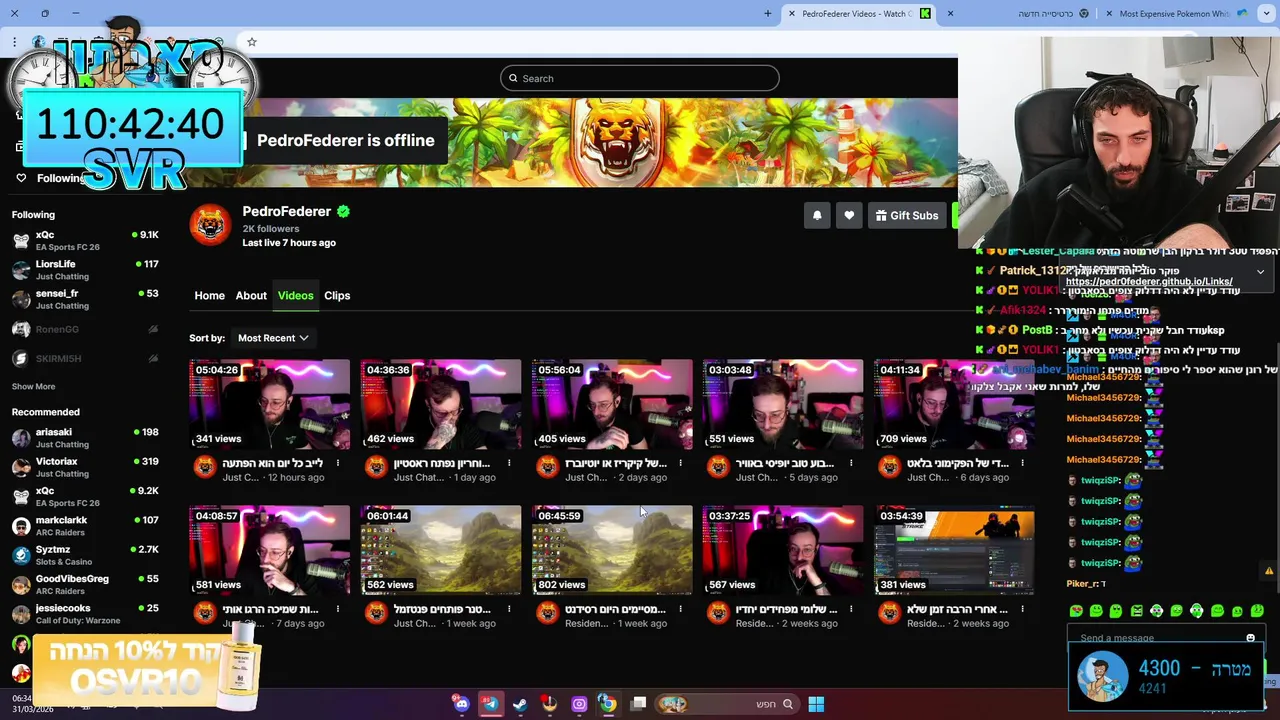The height and width of the screenshot is (720, 1280).
Task: Play the 04:11:34 video with 709 views
Action: pyautogui.click(x=954, y=404)
